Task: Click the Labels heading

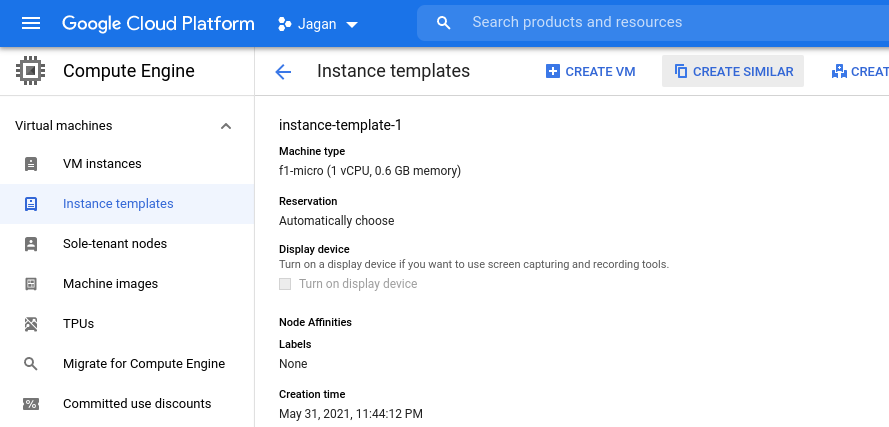Action: tap(295, 344)
